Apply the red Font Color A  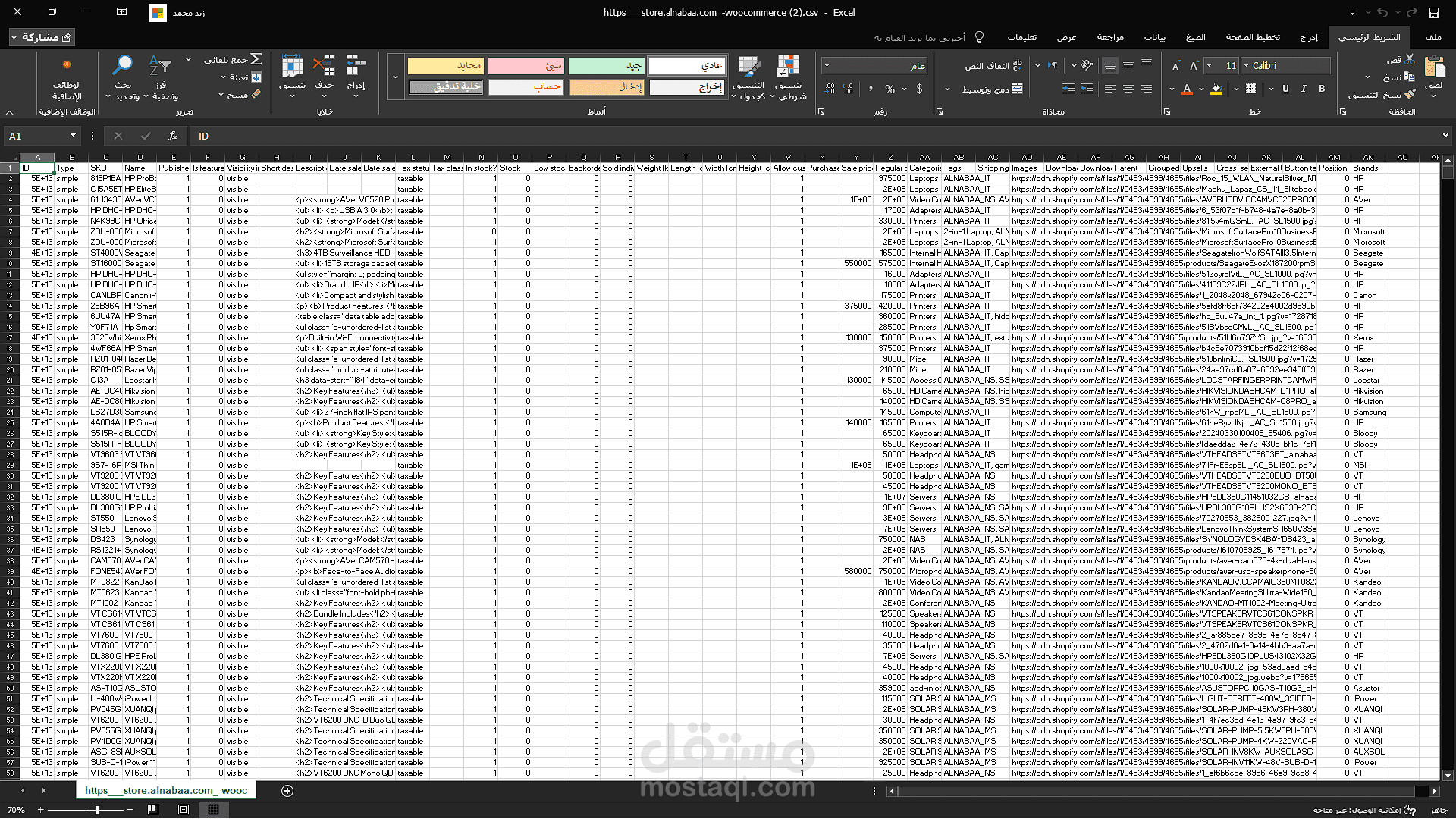(x=1188, y=89)
